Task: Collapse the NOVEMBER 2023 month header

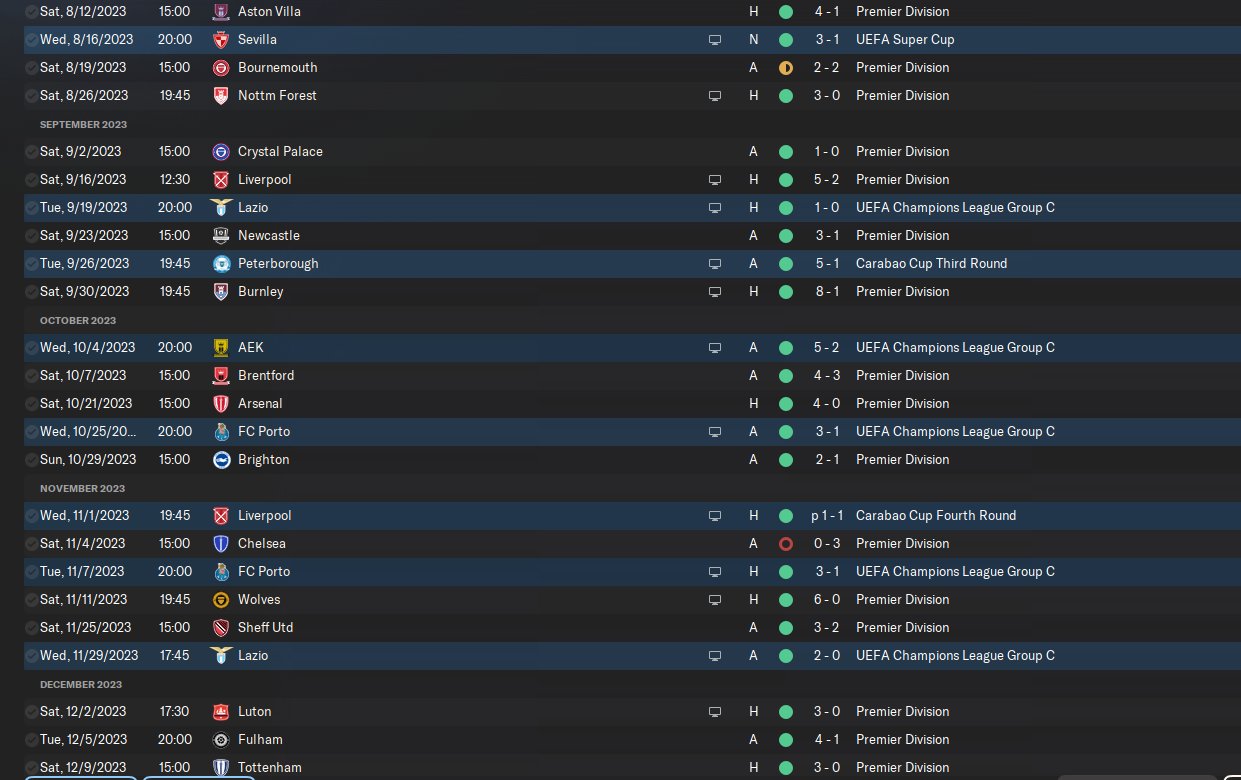Action: click(x=82, y=489)
